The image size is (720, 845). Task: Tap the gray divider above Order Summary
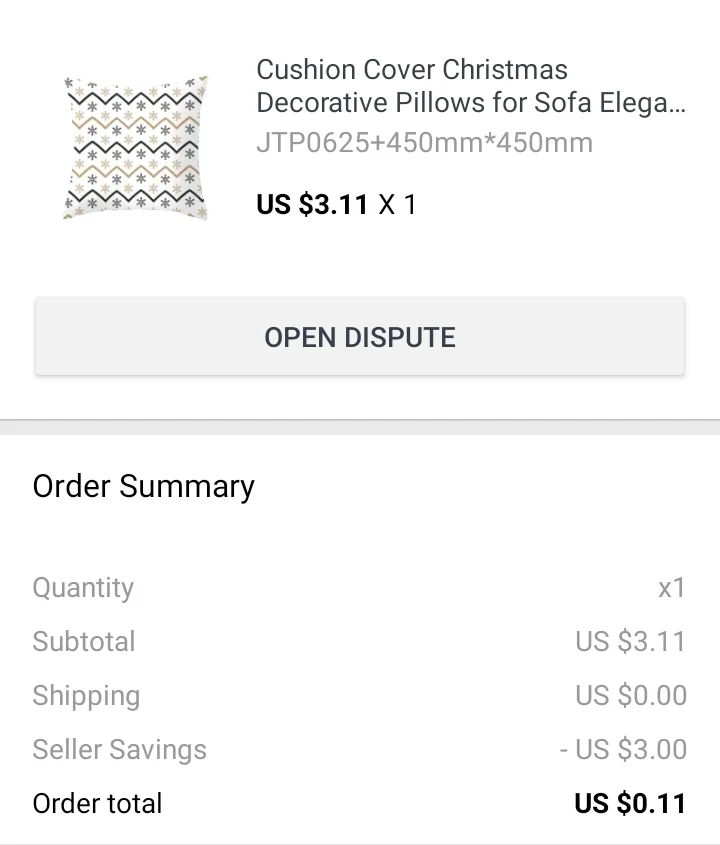coord(360,427)
